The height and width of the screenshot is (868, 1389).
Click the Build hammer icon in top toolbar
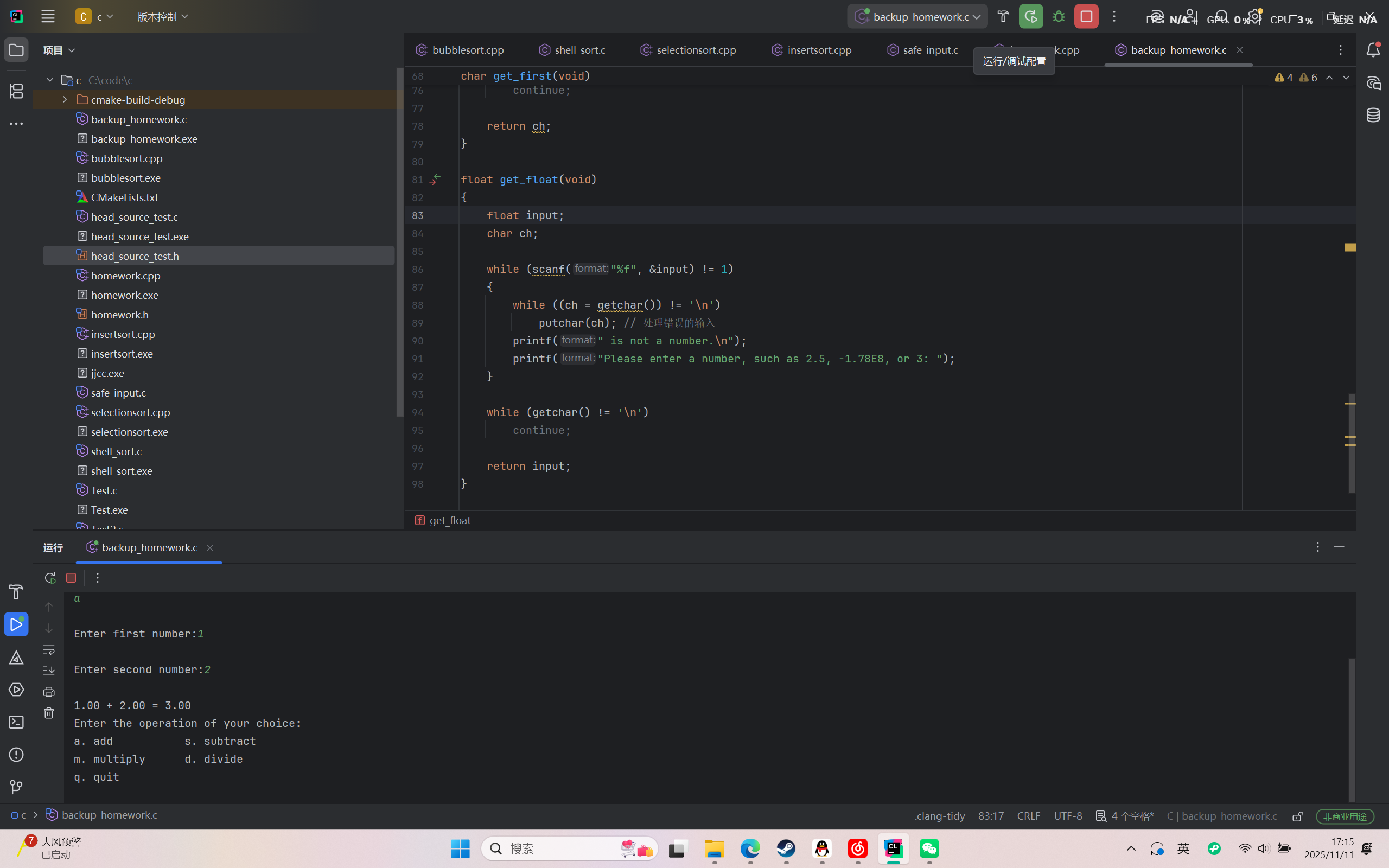1003,17
